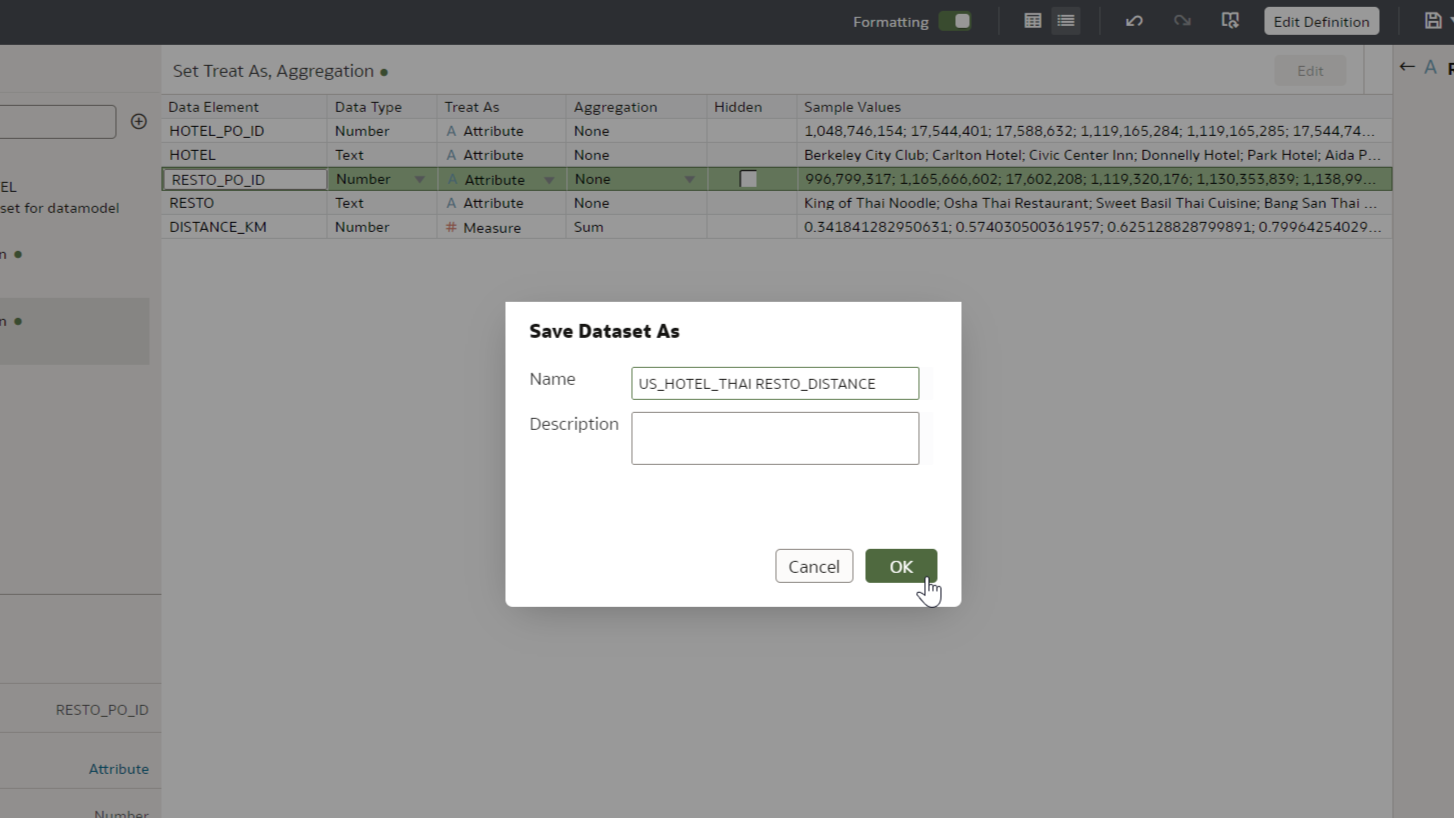Click the plus icon beside the search box
1454x818 pixels.
coord(139,122)
